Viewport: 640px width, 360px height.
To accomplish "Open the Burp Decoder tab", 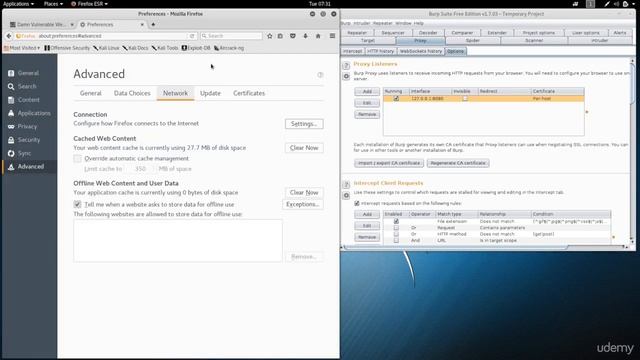I will 428,33.
